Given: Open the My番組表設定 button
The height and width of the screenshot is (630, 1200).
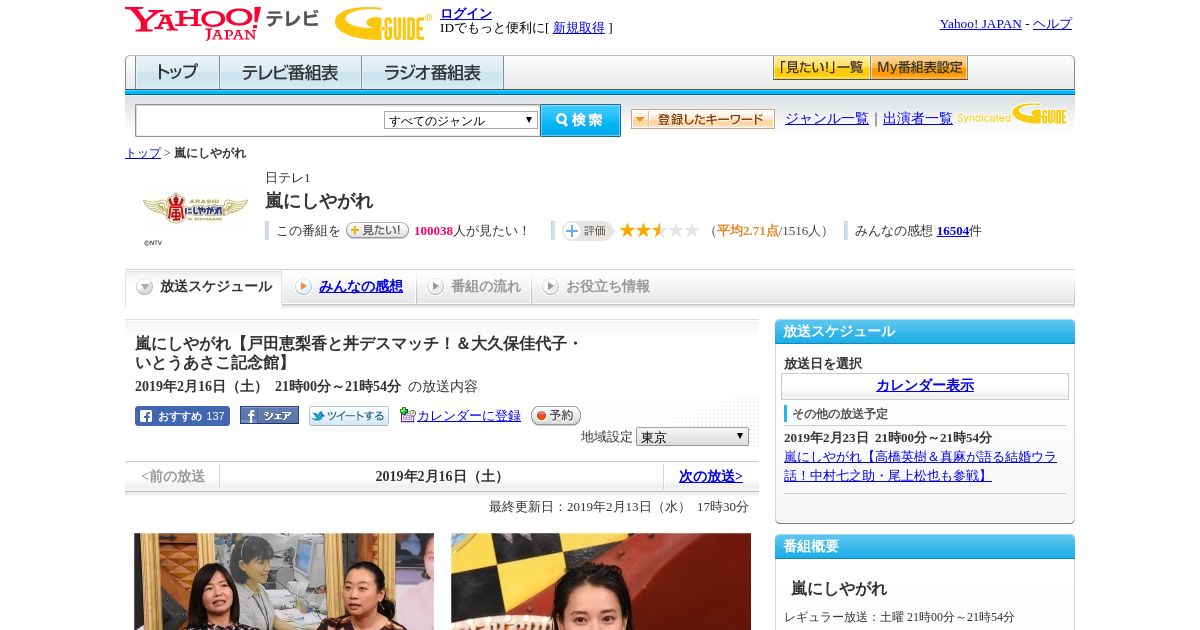Looking at the screenshot, I should pos(919,68).
